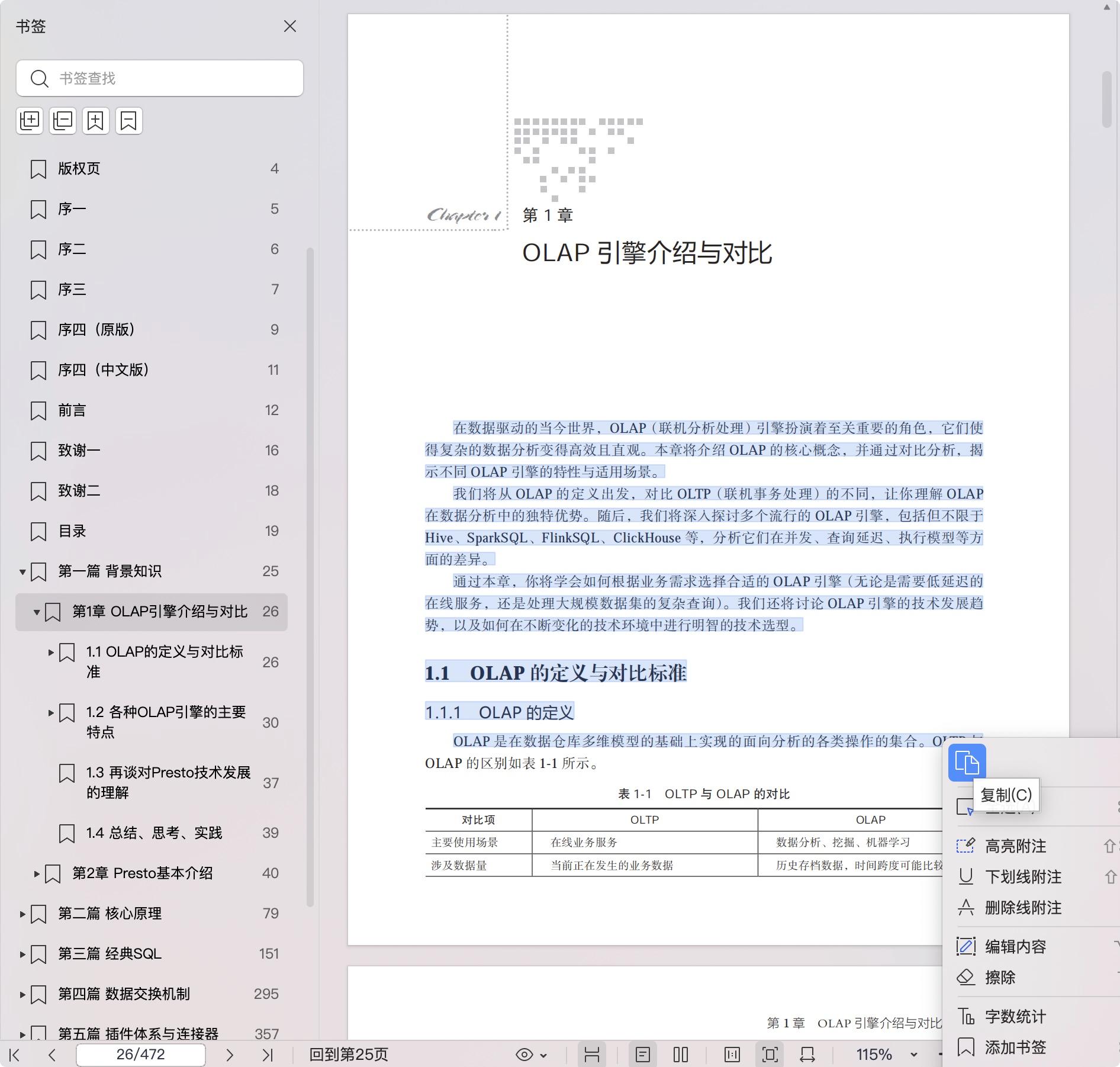Screen dimensions: 1120x1067
Task: Click the 回到第25页 button
Action: coord(349,1055)
